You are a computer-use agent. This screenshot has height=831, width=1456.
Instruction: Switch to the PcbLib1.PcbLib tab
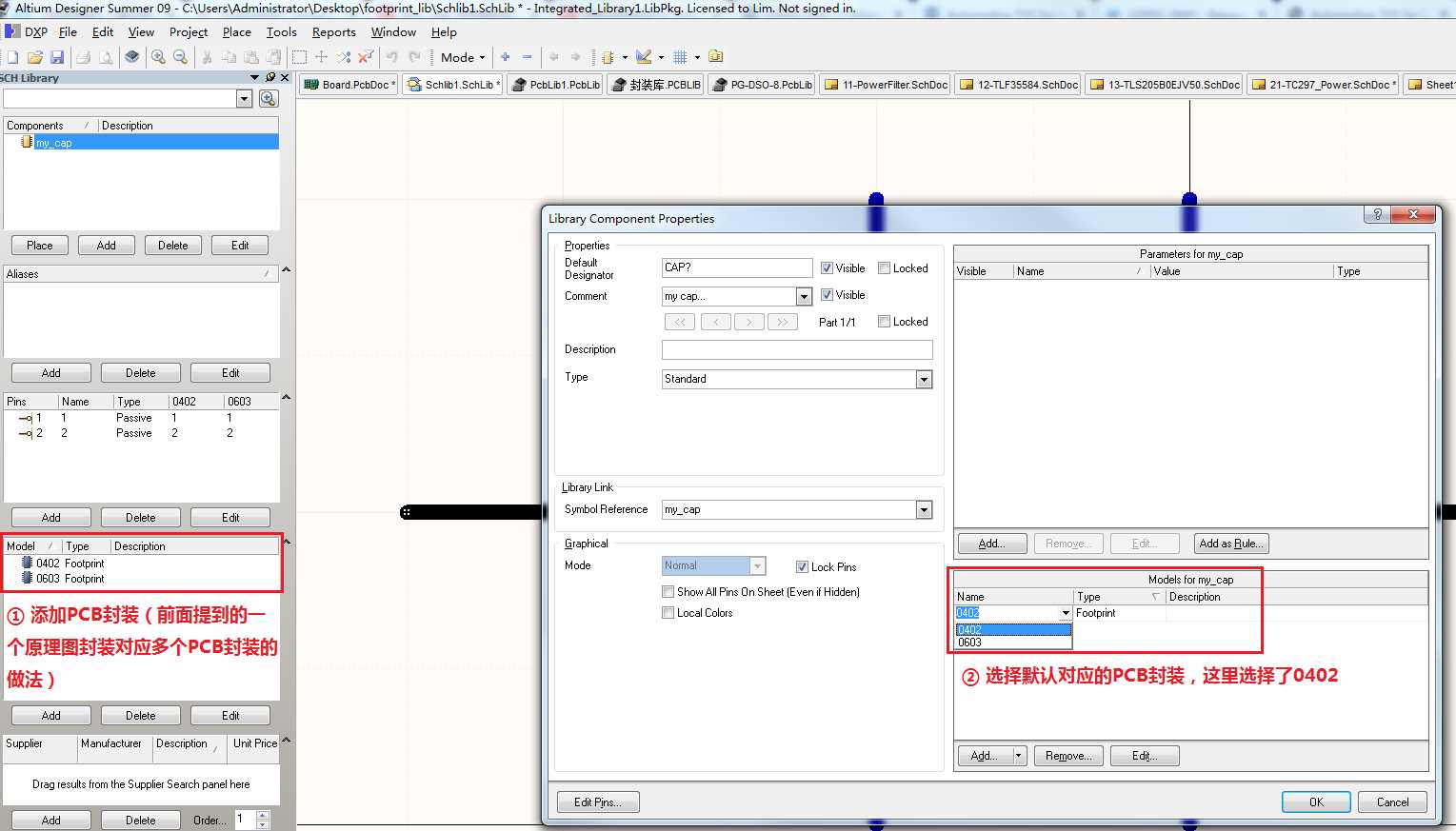click(x=555, y=85)
